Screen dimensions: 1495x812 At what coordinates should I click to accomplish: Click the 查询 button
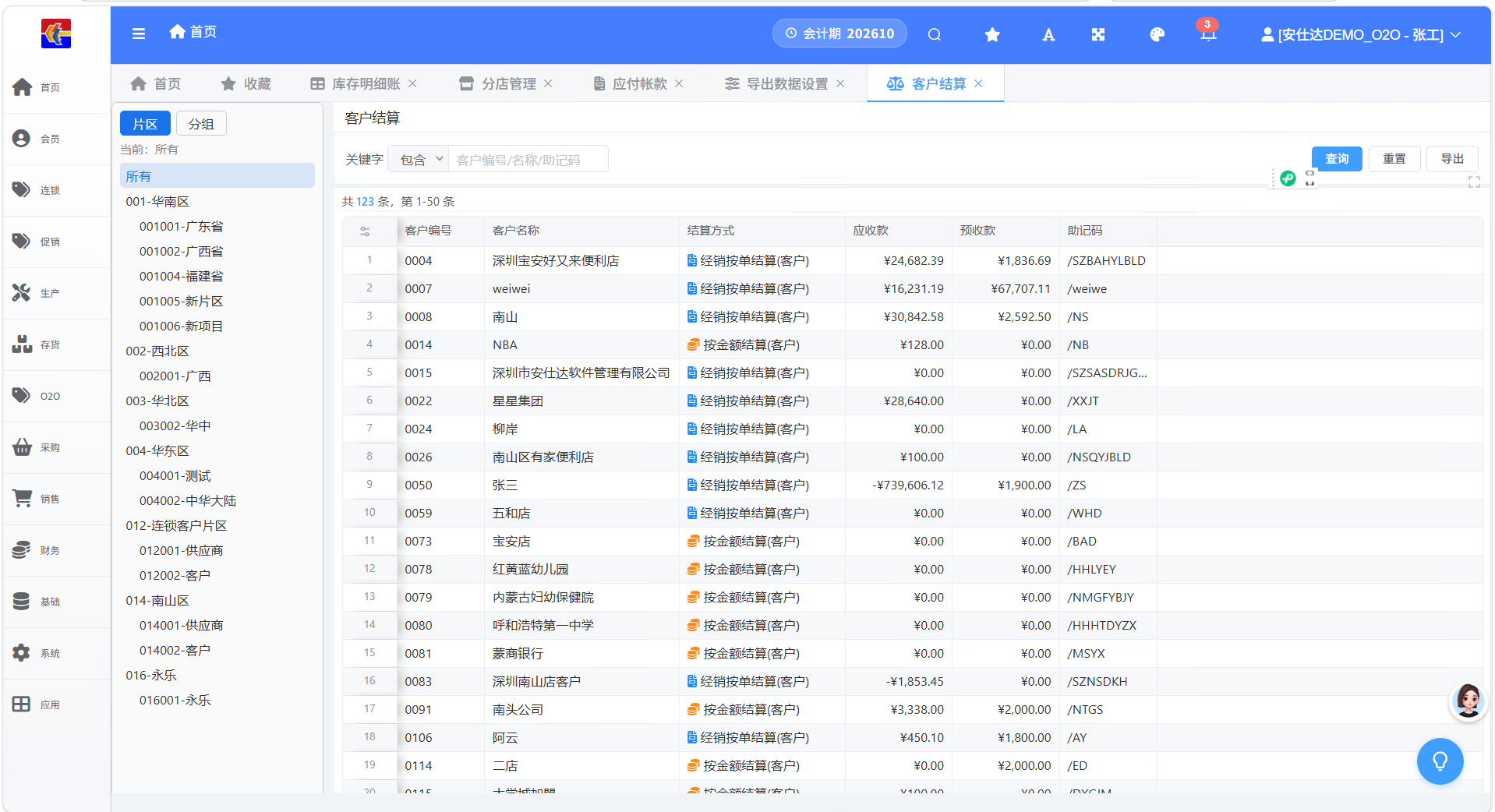coord(1337,158)
